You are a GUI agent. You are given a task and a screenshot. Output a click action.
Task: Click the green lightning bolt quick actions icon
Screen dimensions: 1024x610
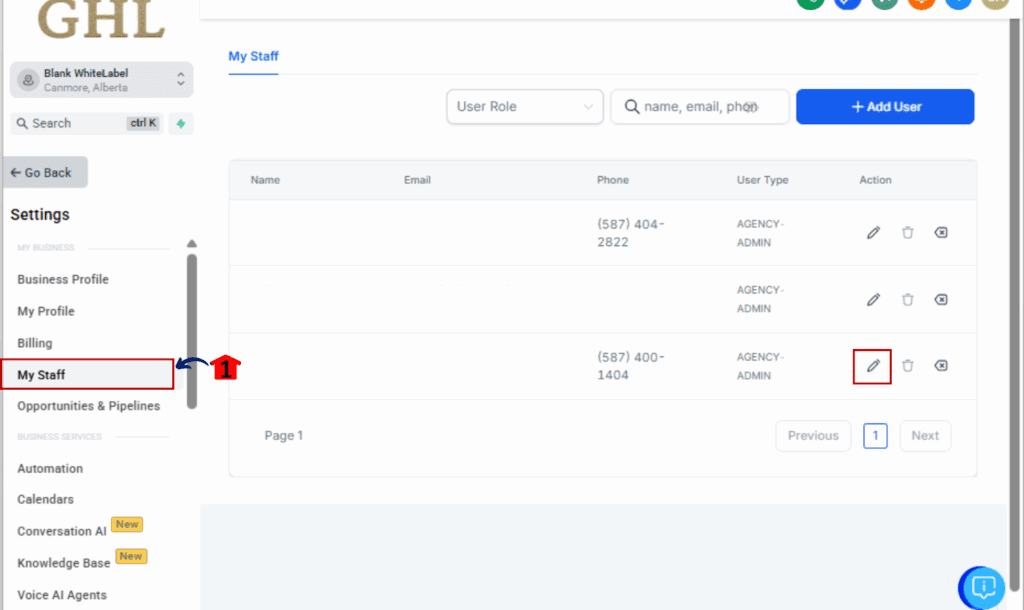[181, 123]
